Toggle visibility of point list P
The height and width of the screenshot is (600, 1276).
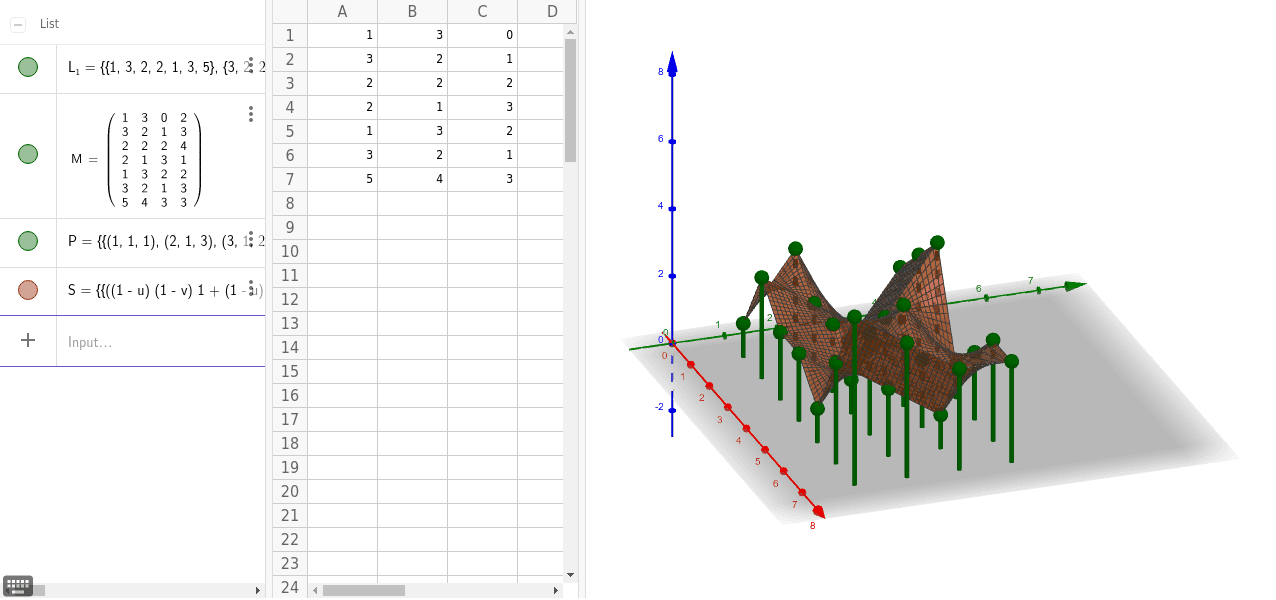pos(28,241)
